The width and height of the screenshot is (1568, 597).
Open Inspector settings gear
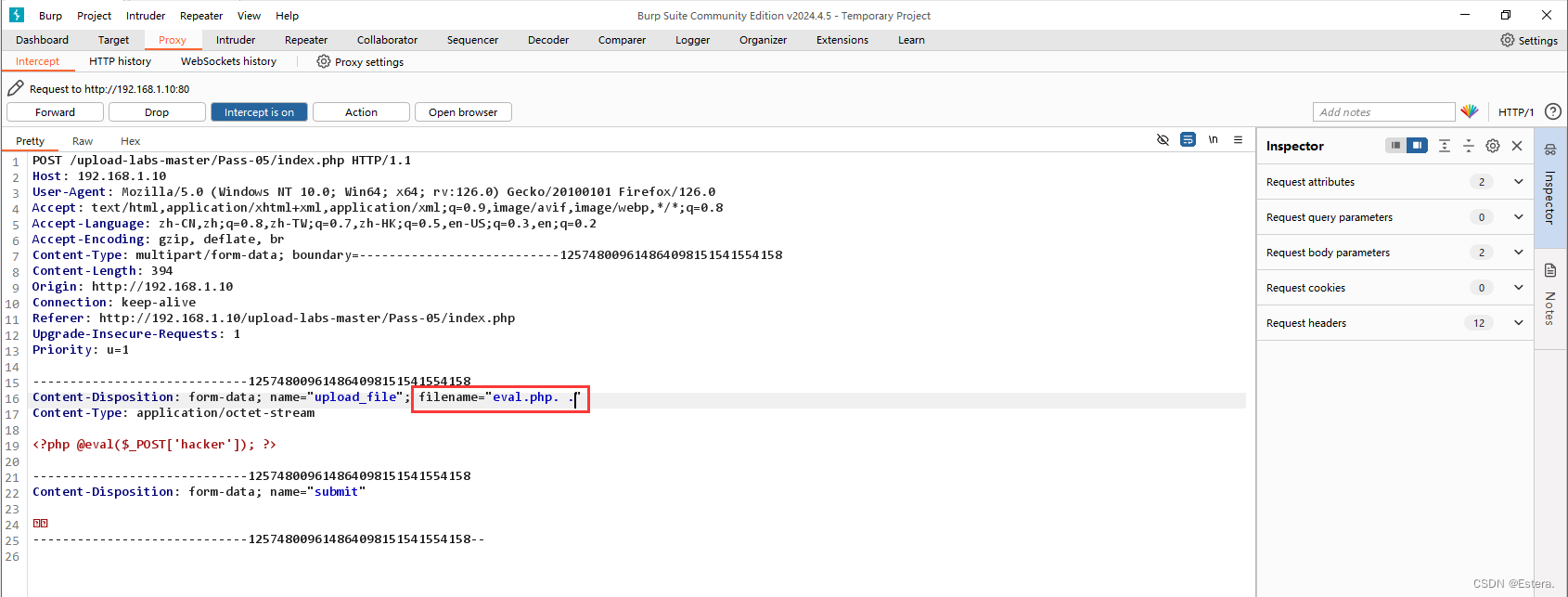click(x=1493, y=146)
